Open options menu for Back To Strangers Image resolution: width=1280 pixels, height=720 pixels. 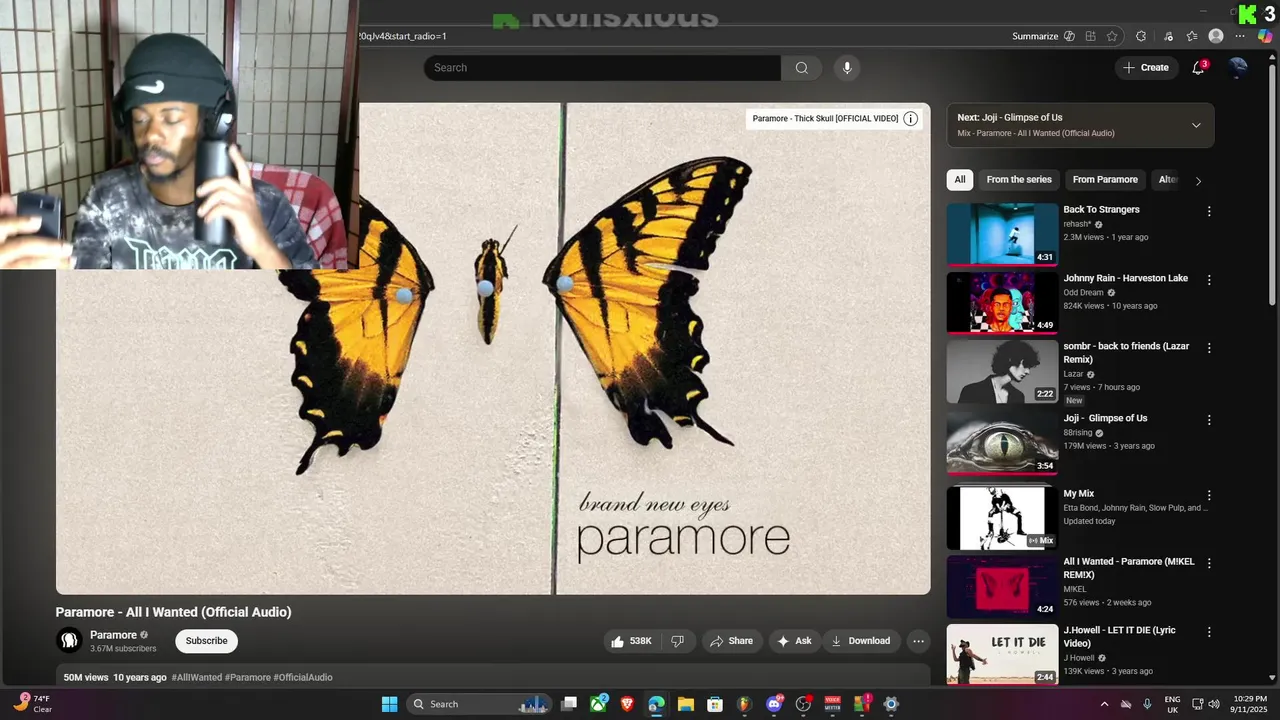pos(1209,211)
